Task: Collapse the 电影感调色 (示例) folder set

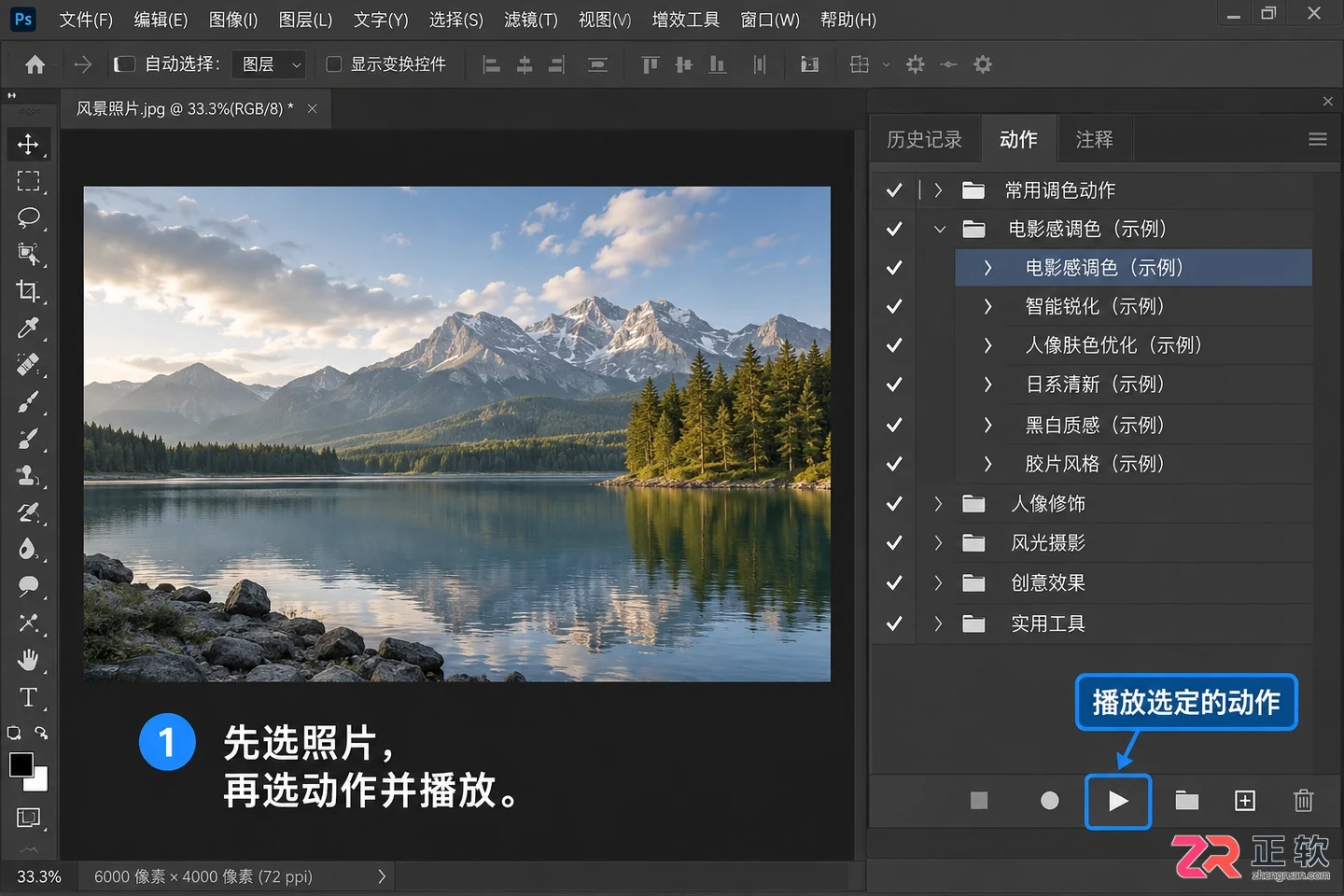Action: coord(940,230)
